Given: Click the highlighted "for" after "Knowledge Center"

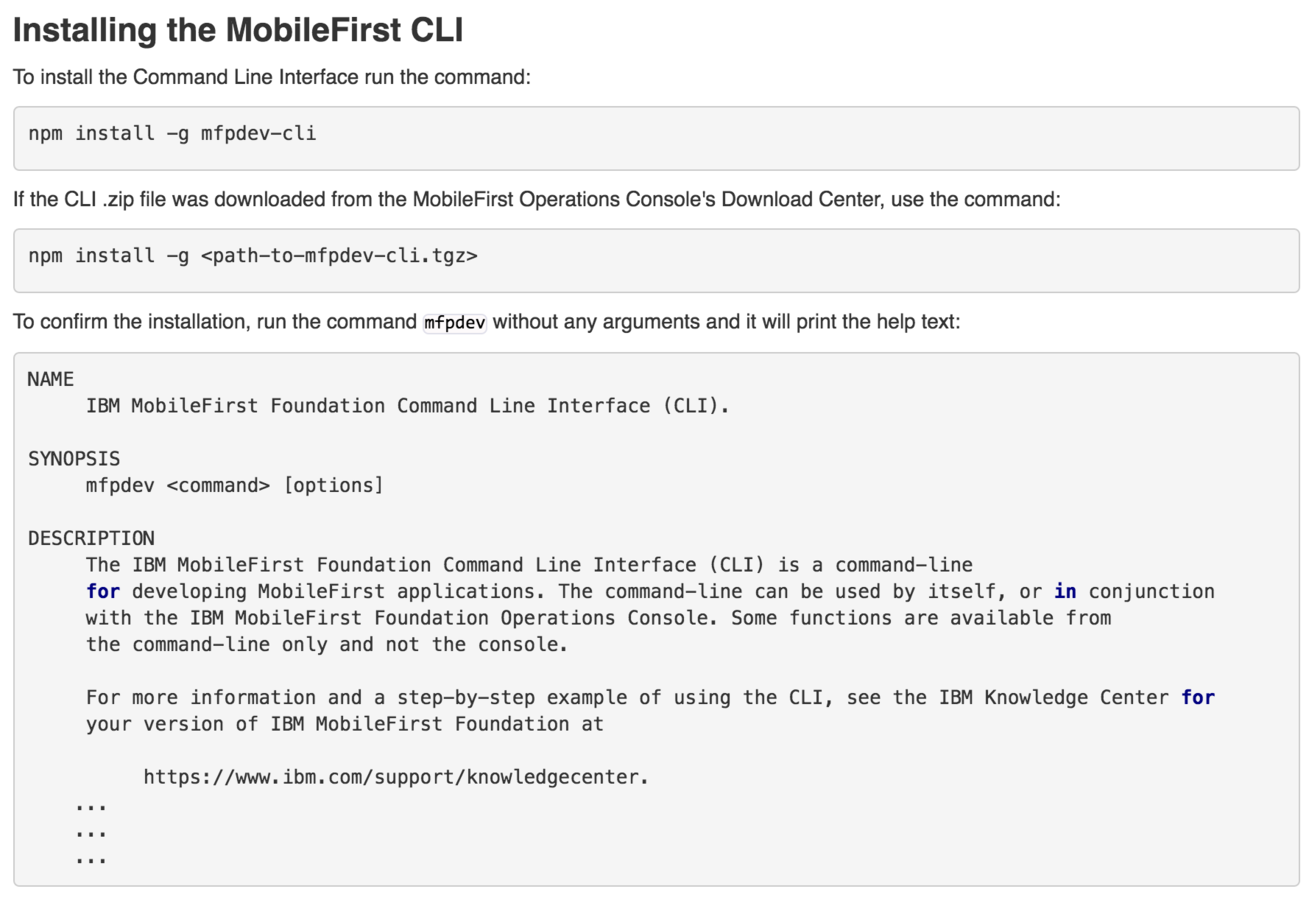Looking at the screenshot, I should (x=1198, y=697).
